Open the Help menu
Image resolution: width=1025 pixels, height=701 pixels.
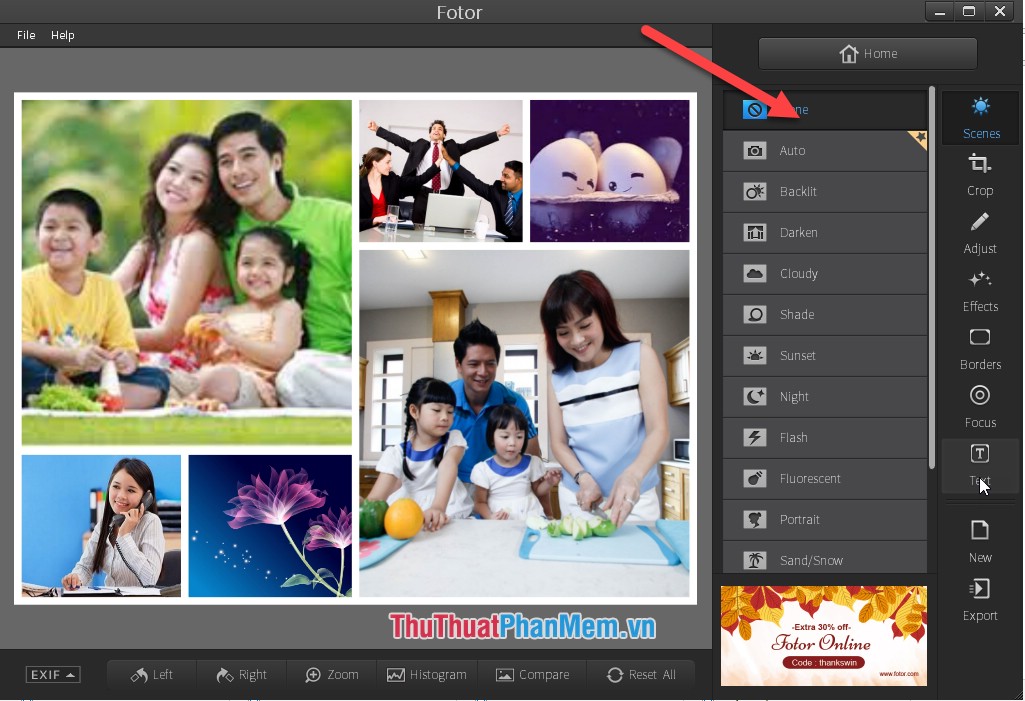(63, 34)
